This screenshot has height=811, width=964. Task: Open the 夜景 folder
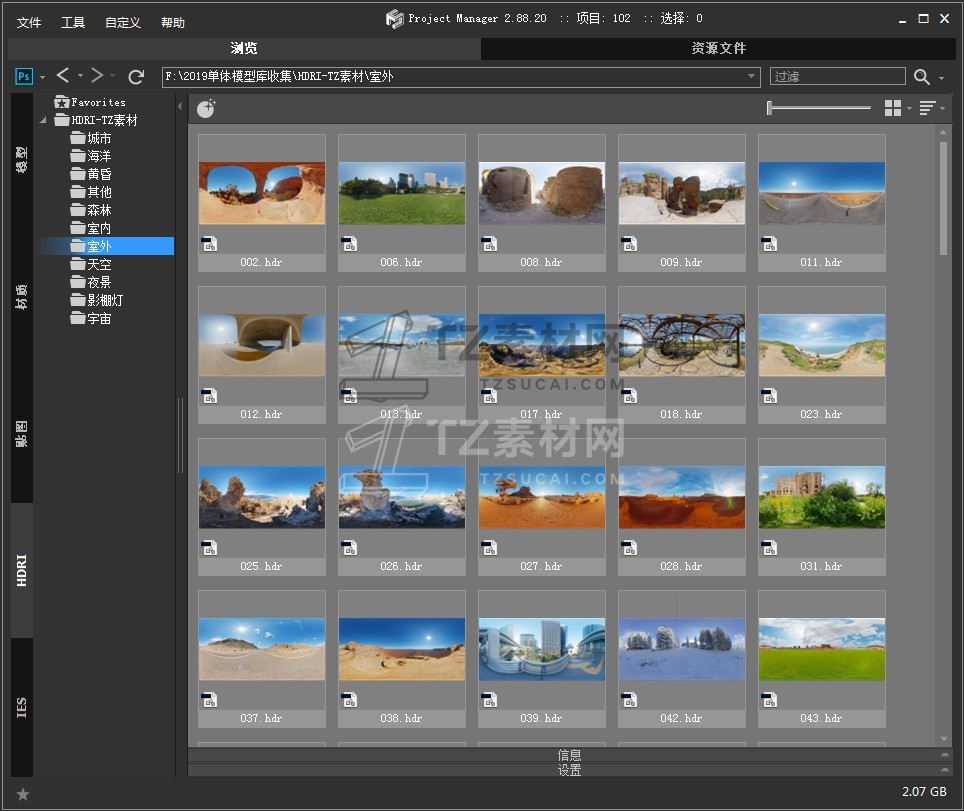[91, 282]
